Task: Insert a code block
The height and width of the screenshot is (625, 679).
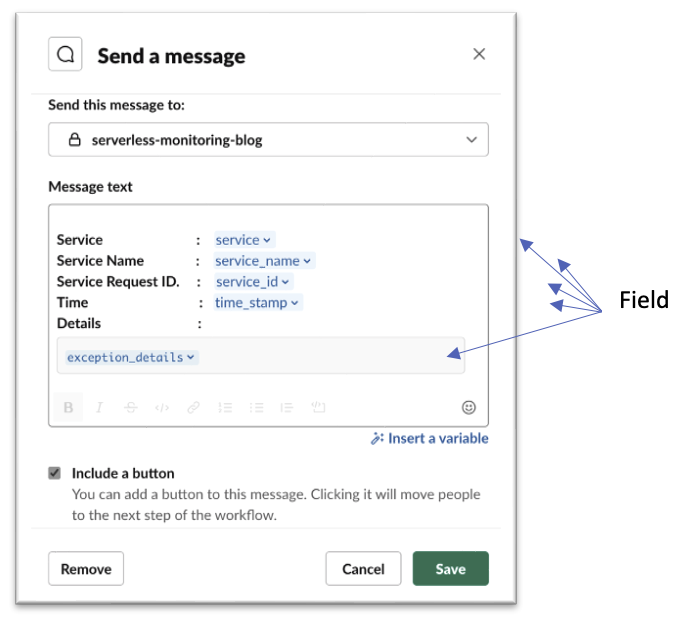Action: click(x=318, y=407)
